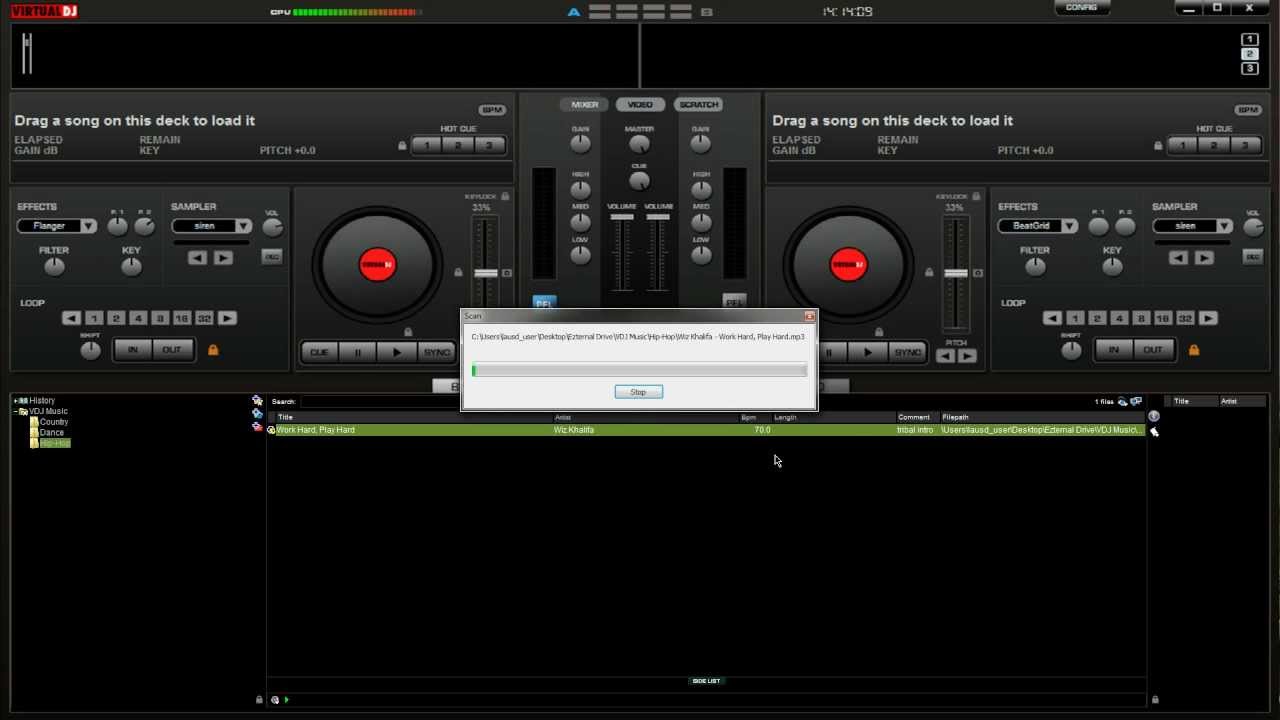Select the Dance folder
The width and height of the screenshot is (1280, 720).
(x=47, y=432)
